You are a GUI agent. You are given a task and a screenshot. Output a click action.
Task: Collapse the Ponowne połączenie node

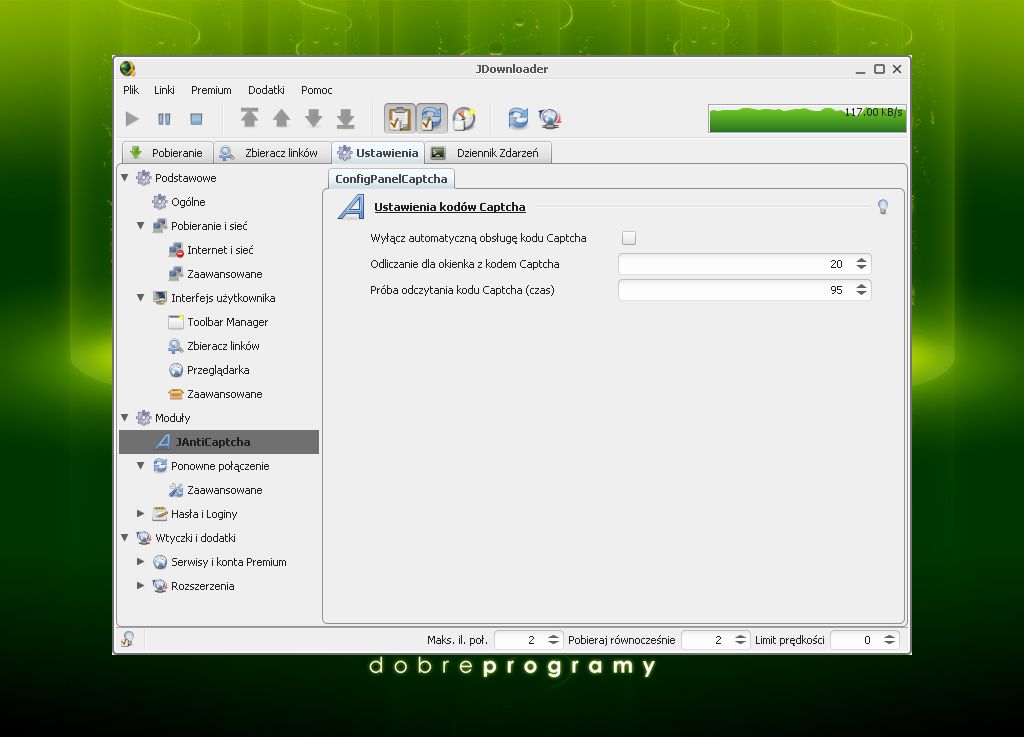(x=140, y=465)
